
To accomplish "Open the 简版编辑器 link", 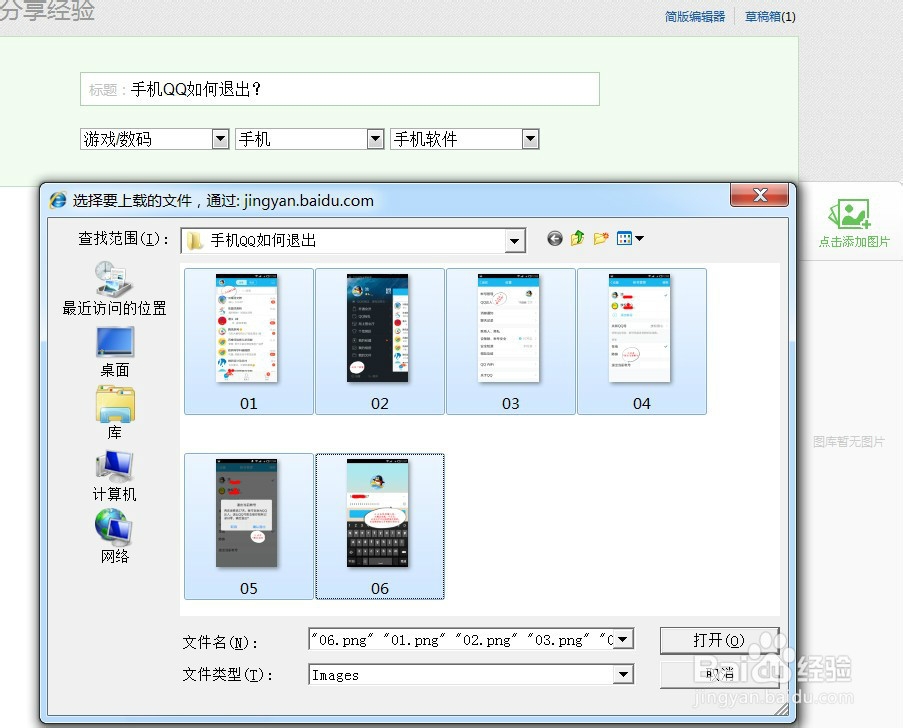I will 695,17.
